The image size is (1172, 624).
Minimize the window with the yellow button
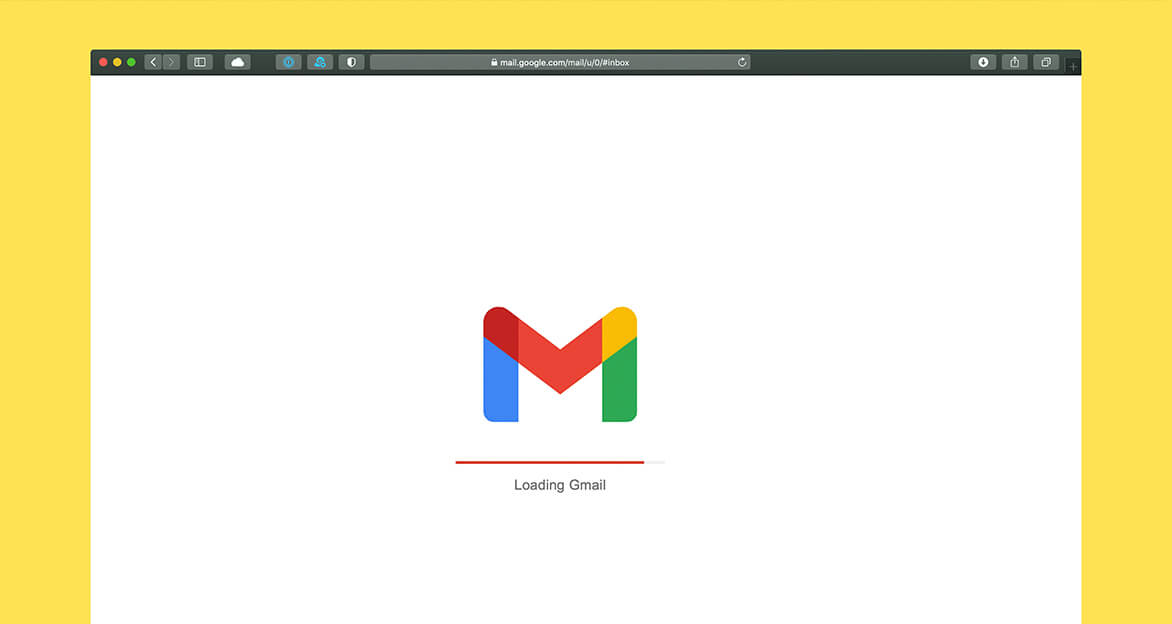[x=117, y=62]
